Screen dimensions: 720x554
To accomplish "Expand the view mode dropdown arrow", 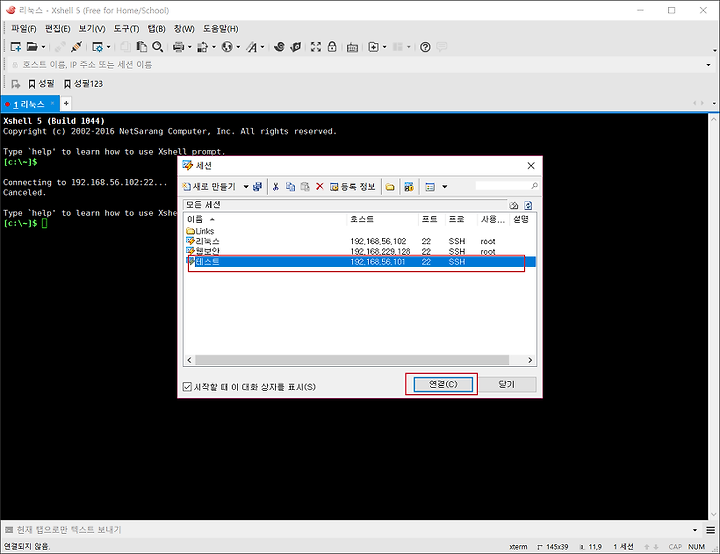I will coord(444,187).
